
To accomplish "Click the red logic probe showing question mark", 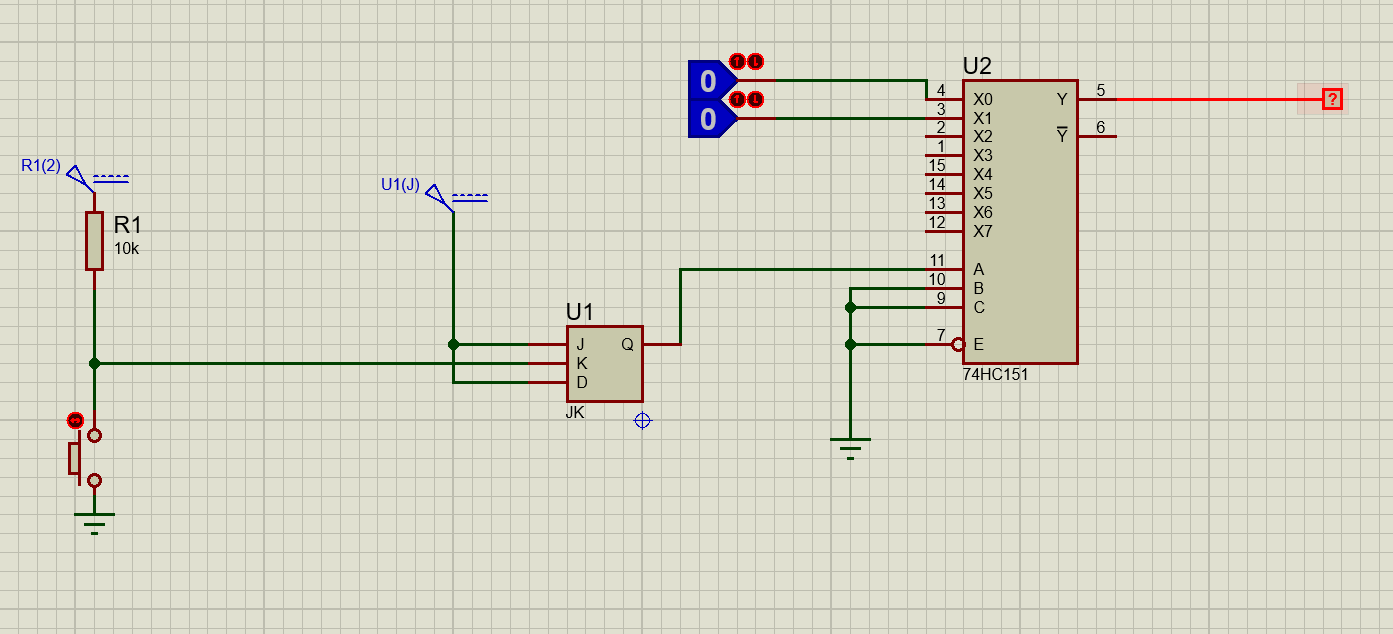I will tap(1332, 99).
